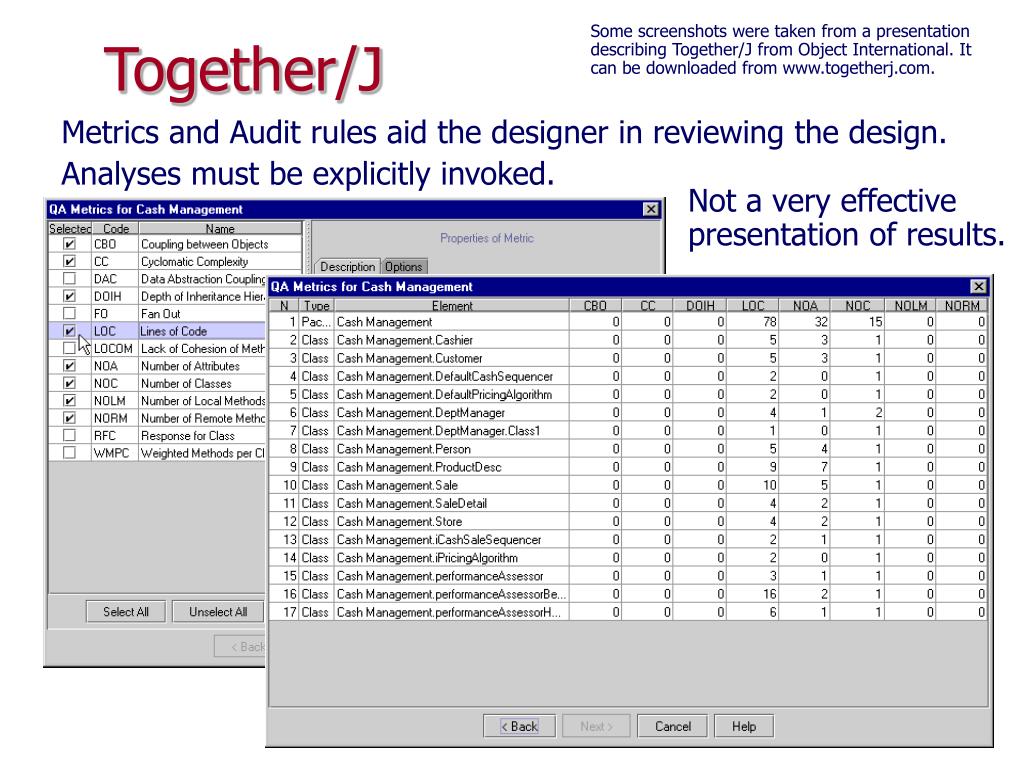Sort by the Element column header

click(452, 306)
